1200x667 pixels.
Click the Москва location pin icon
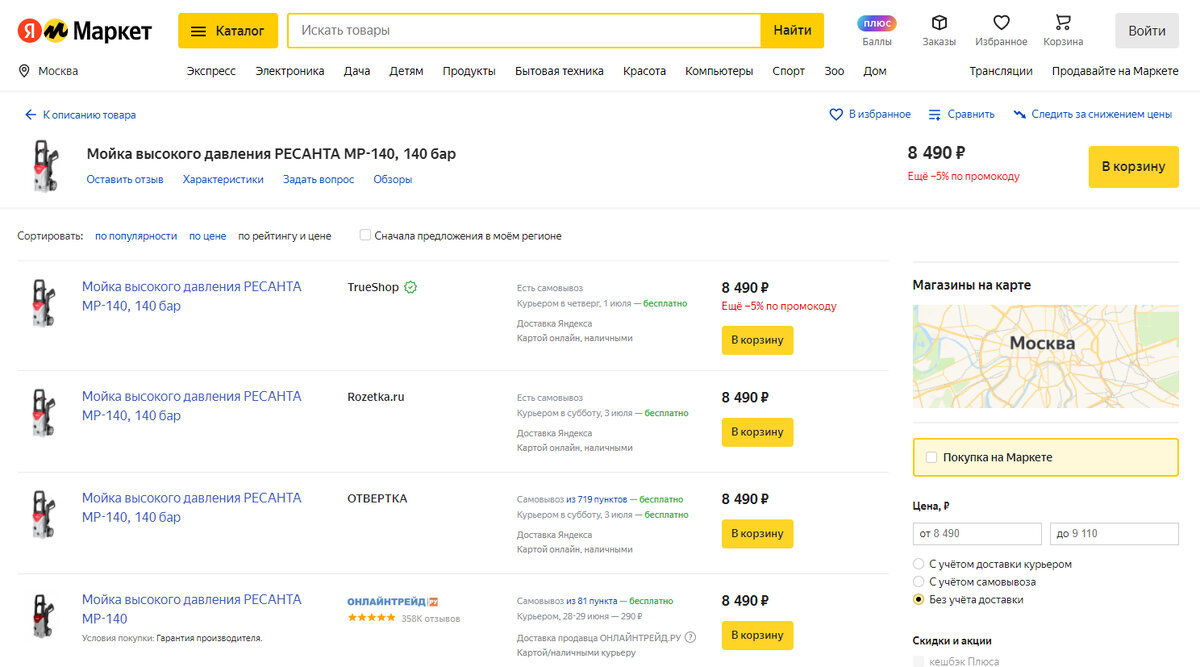click(24, 71)
